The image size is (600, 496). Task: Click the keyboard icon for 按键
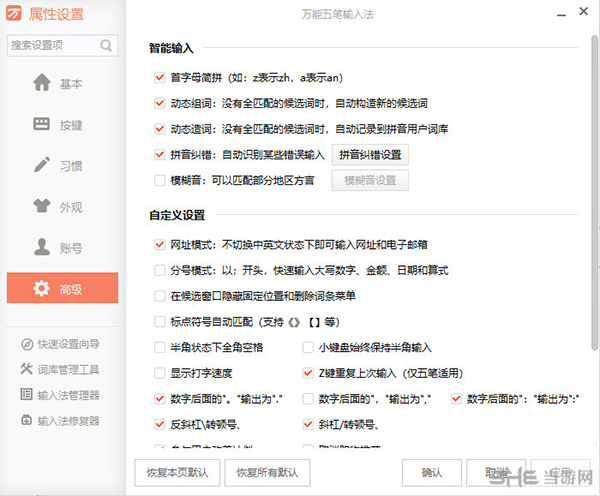42,124
